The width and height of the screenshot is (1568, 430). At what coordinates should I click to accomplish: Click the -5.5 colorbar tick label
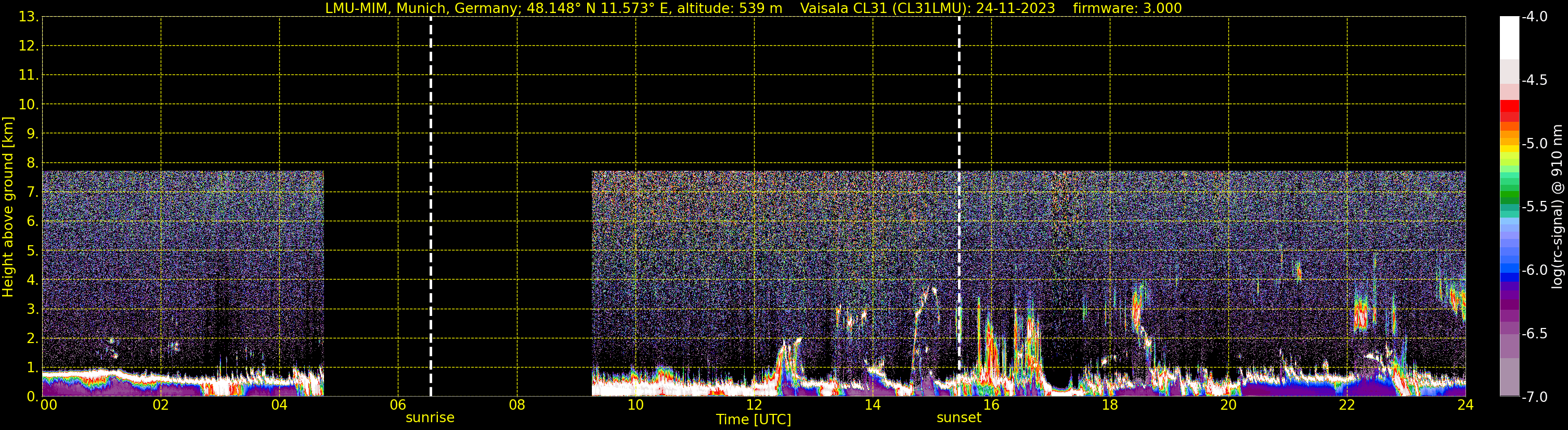pos(1535,207)
